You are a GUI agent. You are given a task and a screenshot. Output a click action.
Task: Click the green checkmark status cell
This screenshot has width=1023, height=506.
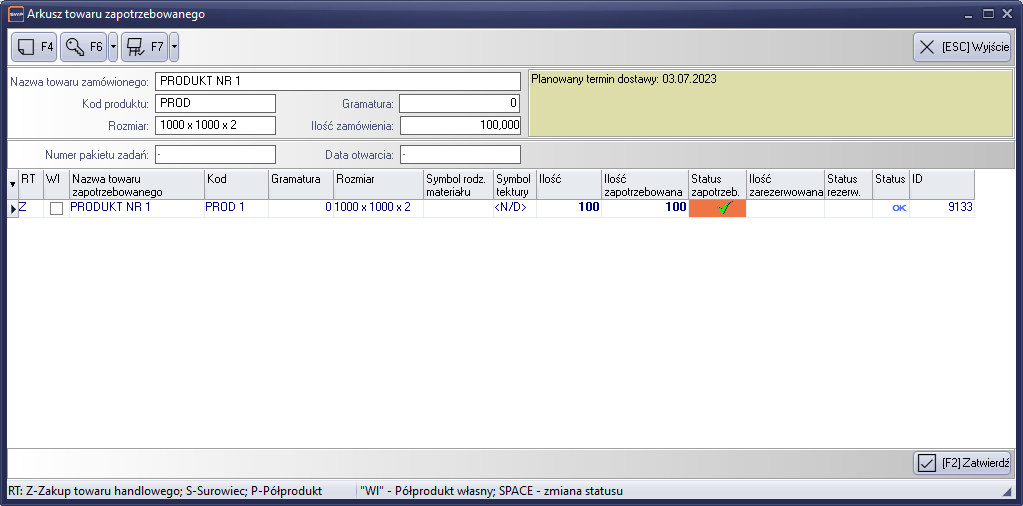[x=717, y=208]
